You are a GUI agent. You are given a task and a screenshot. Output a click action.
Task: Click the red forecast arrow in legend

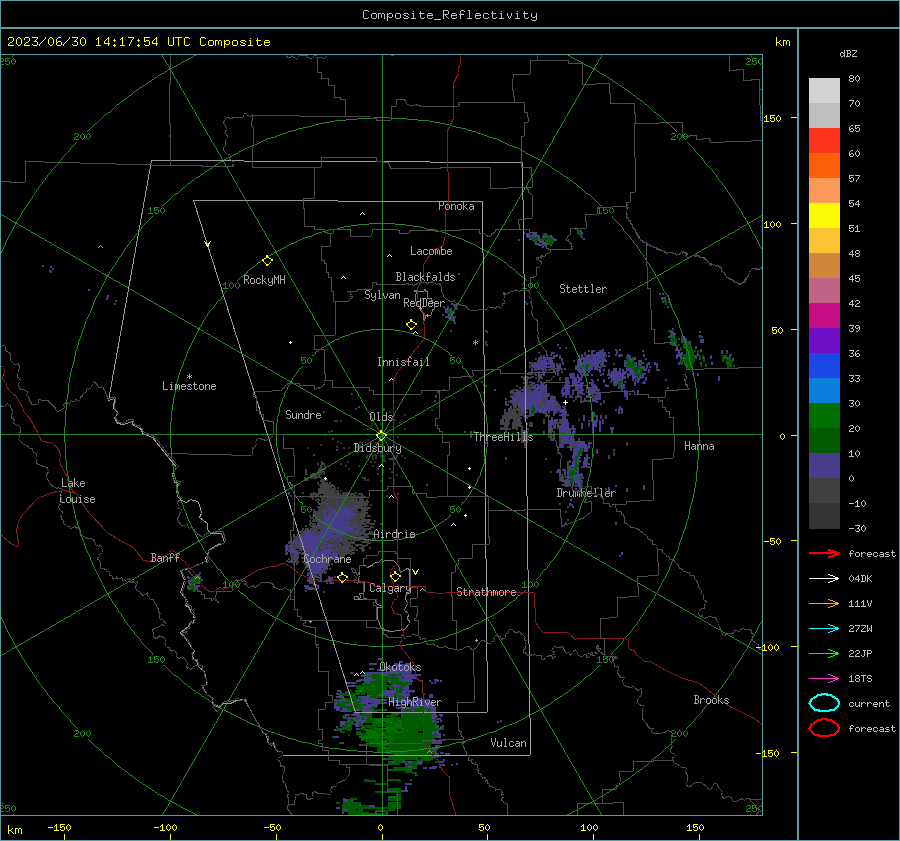[x=824, y=553]
